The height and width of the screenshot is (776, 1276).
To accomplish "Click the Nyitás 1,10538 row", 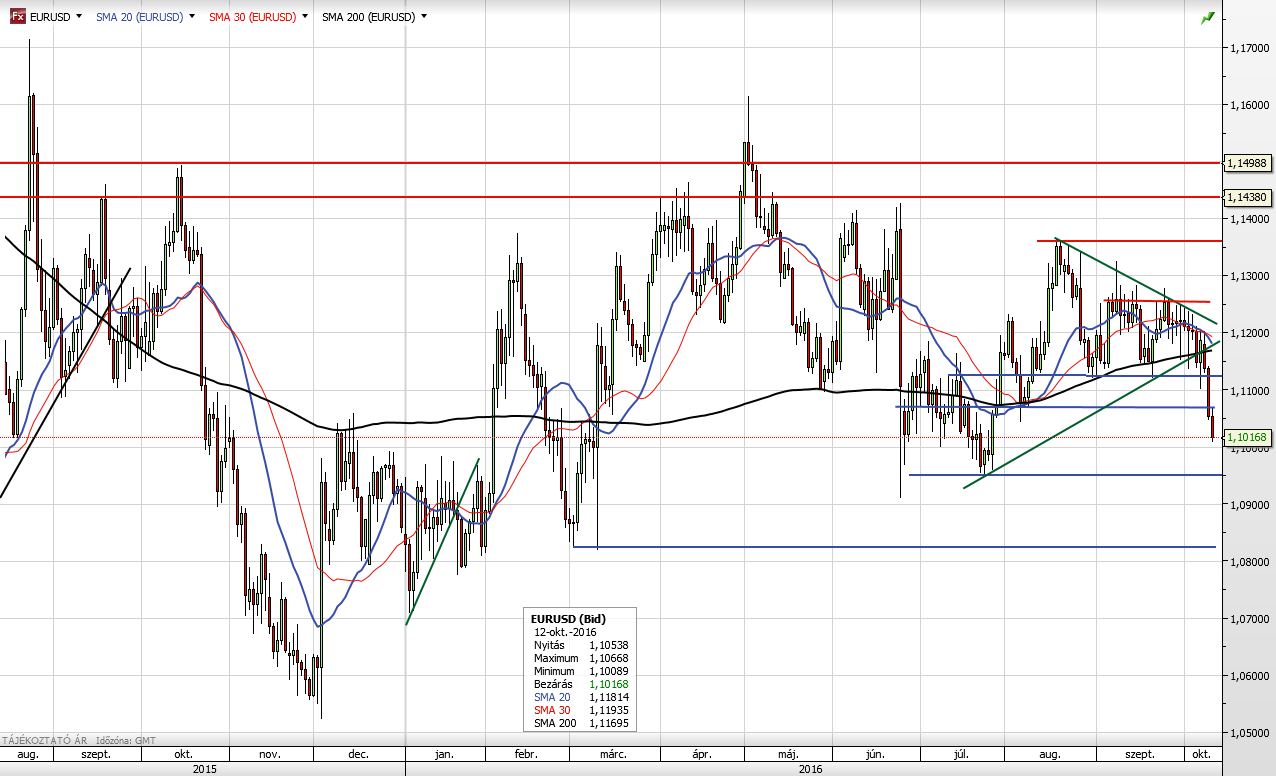I will [580, 645].
